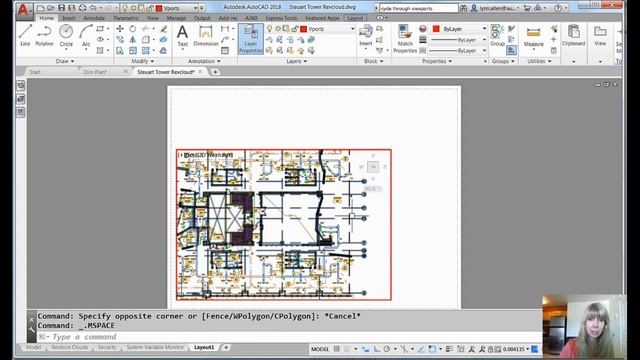Expand the Modify panel
The height and width of the screenshot is (360, 640).
point(142,61)
